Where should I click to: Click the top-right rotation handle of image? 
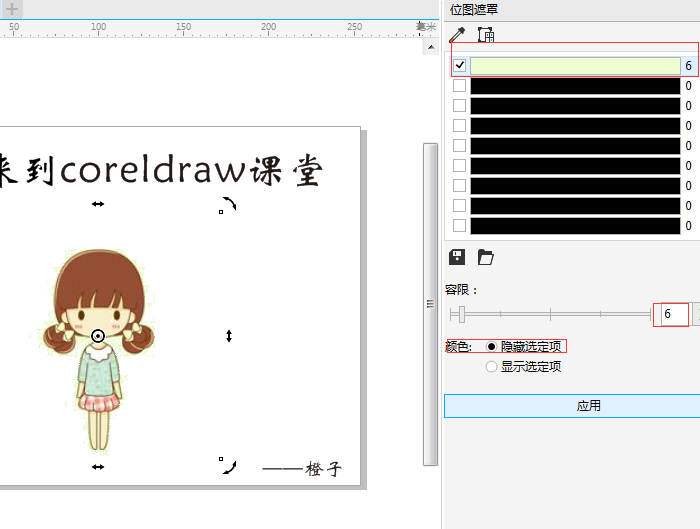point(229,204)
